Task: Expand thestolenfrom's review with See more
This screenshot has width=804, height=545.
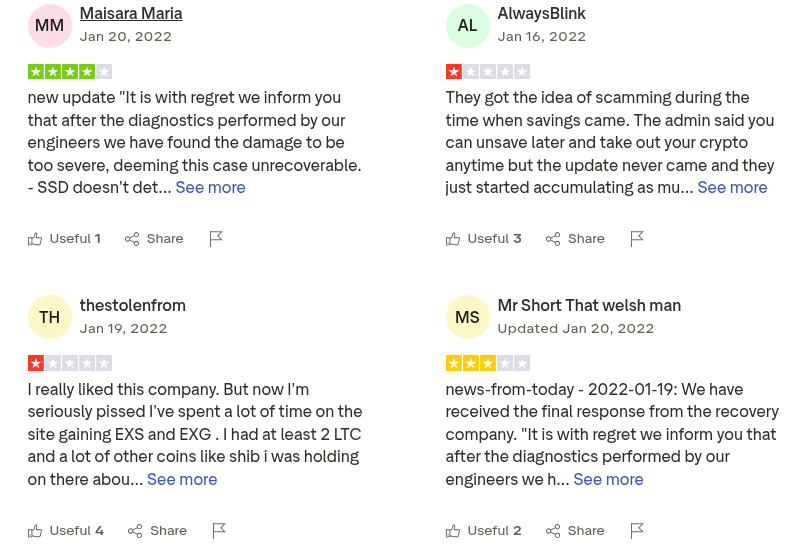Action: coord(182,479)
